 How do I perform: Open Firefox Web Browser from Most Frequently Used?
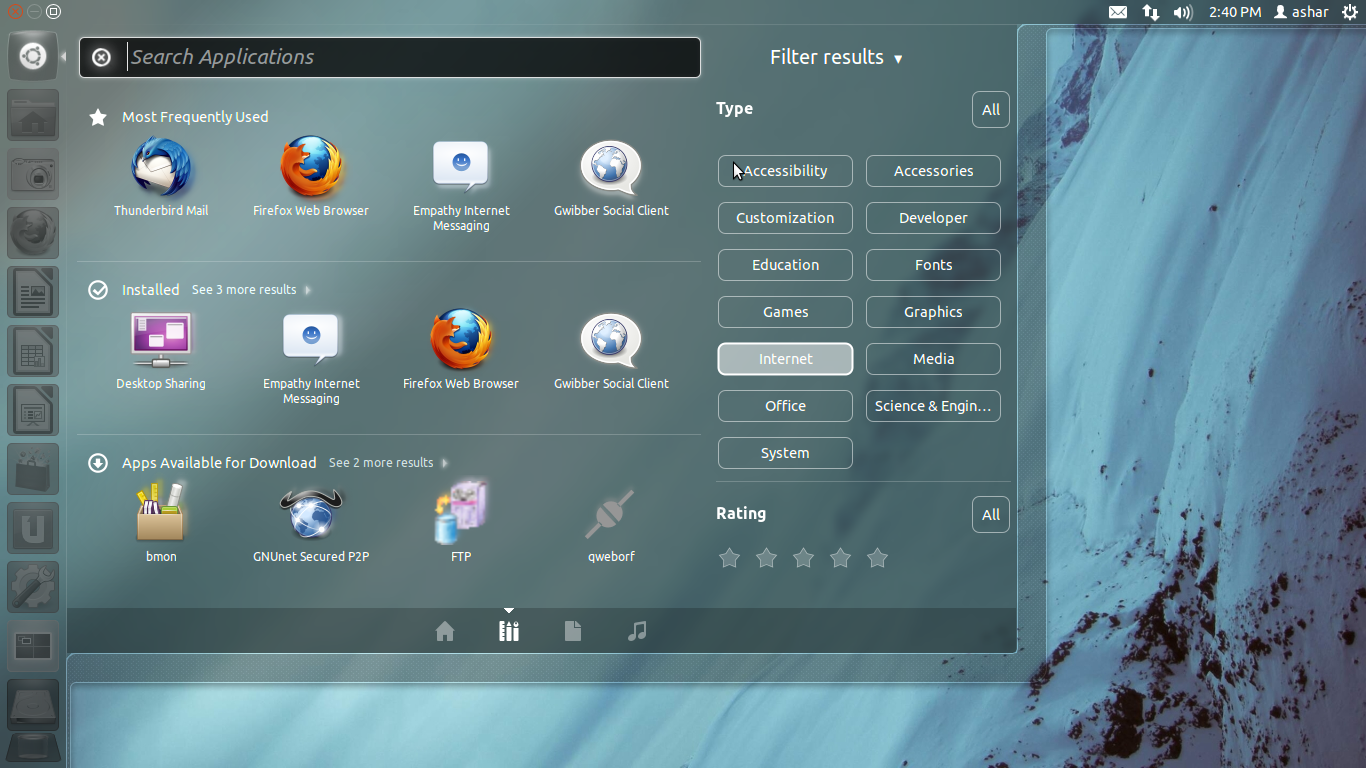tap(311, 168)
